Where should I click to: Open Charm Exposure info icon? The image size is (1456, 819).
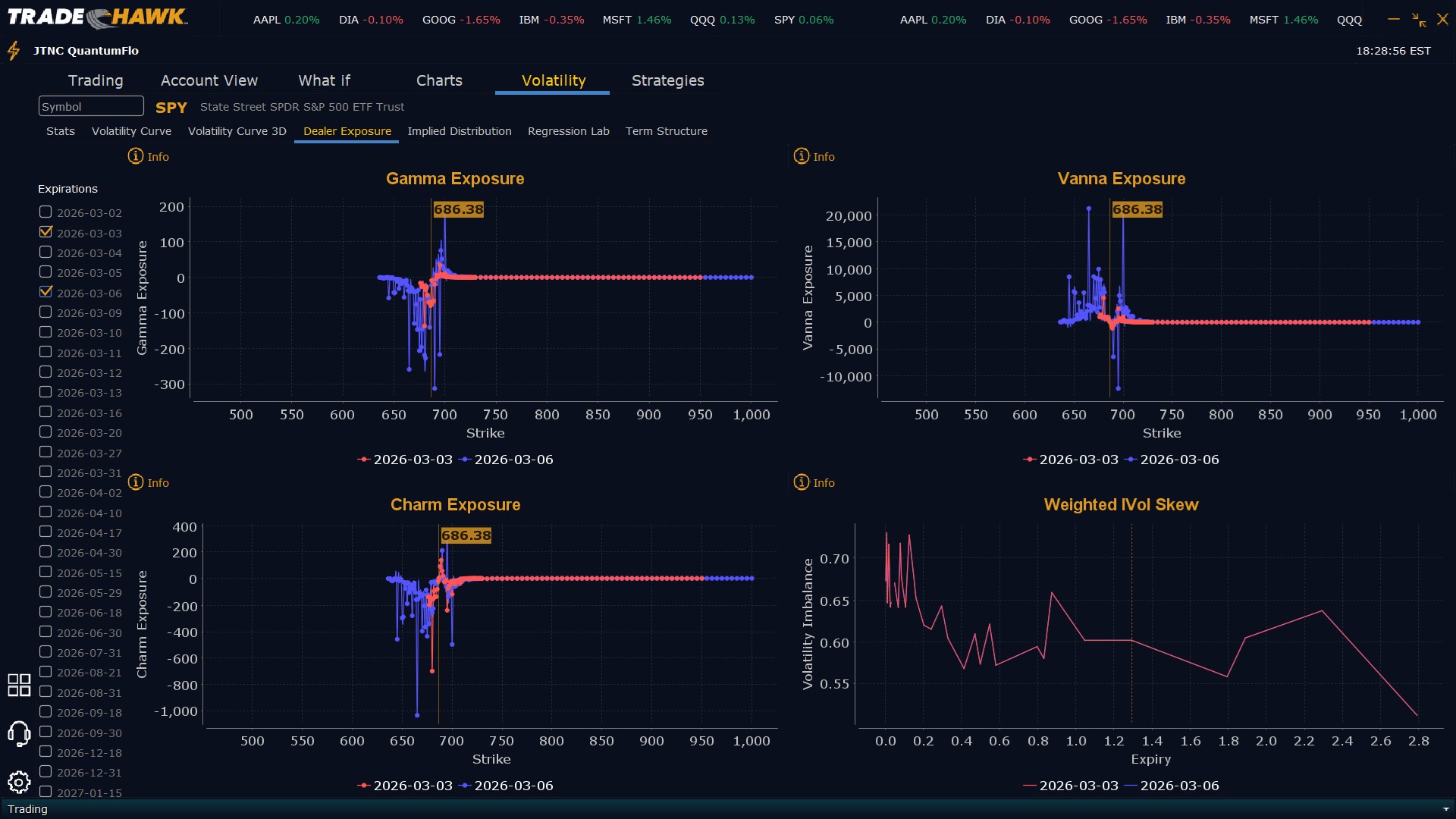coord(136,482)
